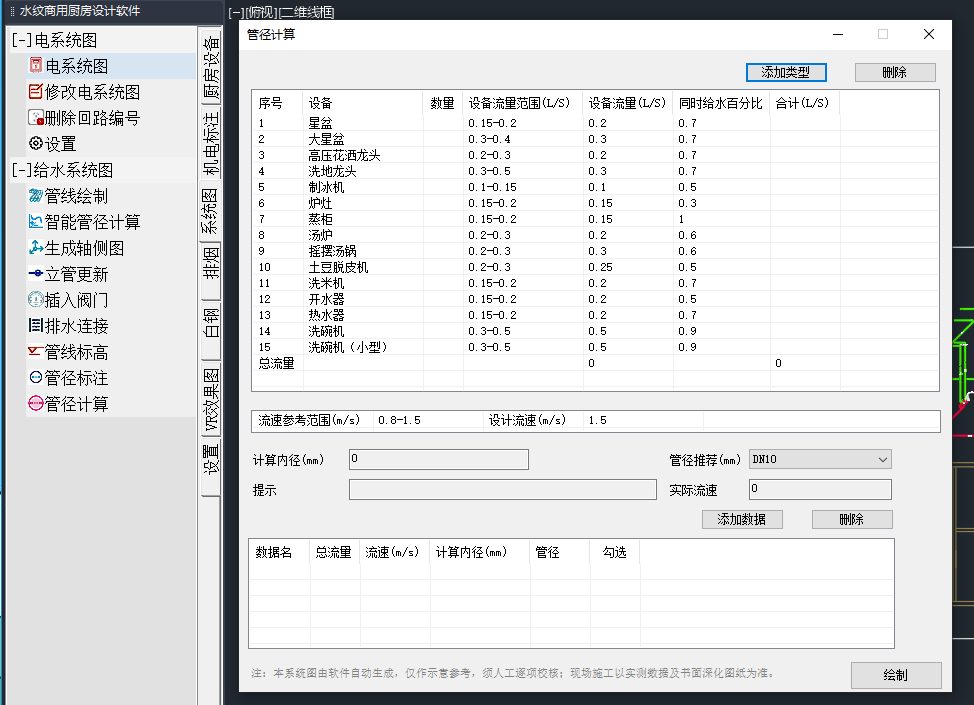The width and height of the screenshot is (974, 705).
Task: Click the 合计(L/S) column header
Action: [x=802, y=102]
